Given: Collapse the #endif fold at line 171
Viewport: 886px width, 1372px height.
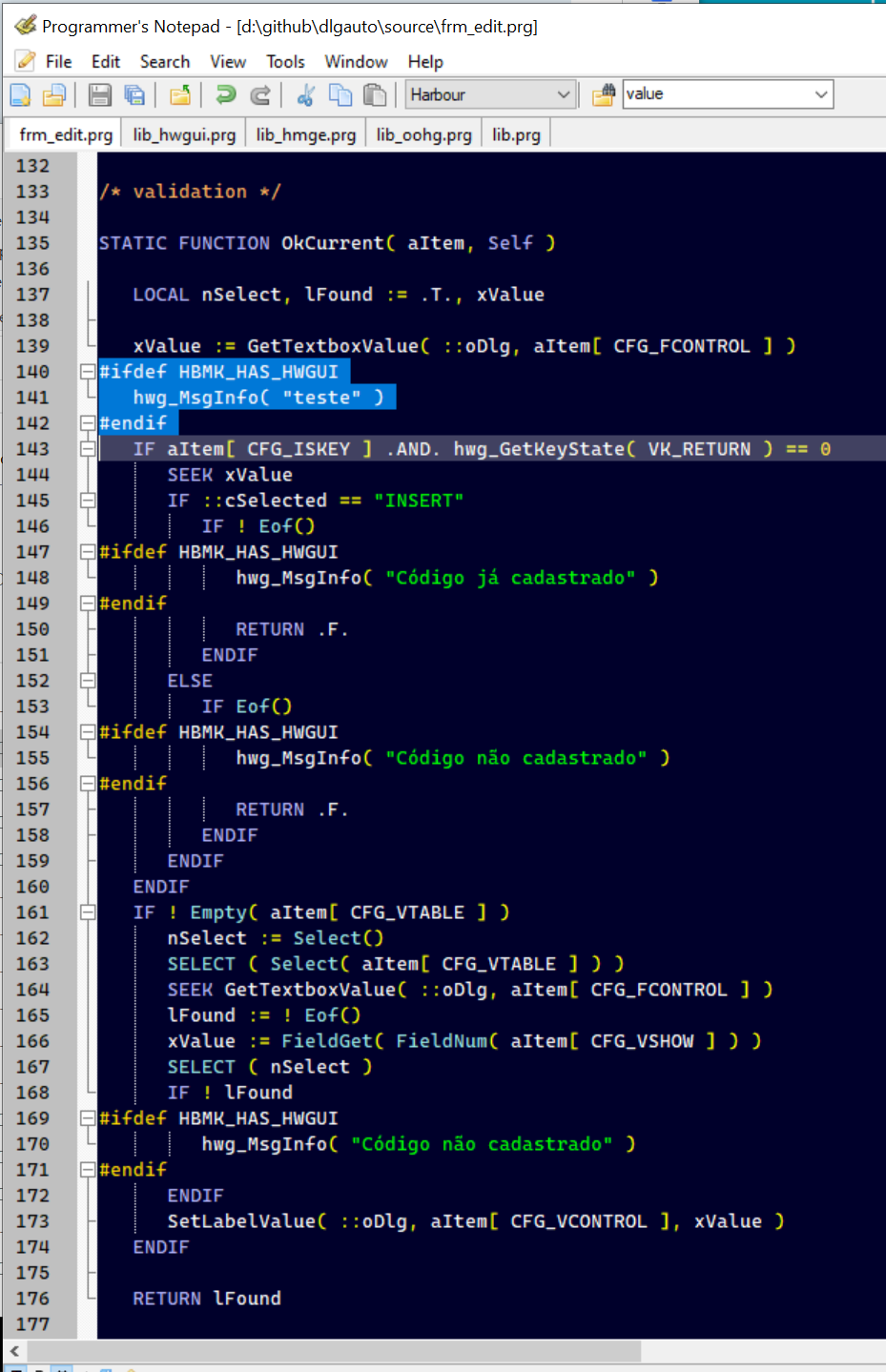Looking at the screenshot, I should pyautogui.click(x=88, y=1169).
